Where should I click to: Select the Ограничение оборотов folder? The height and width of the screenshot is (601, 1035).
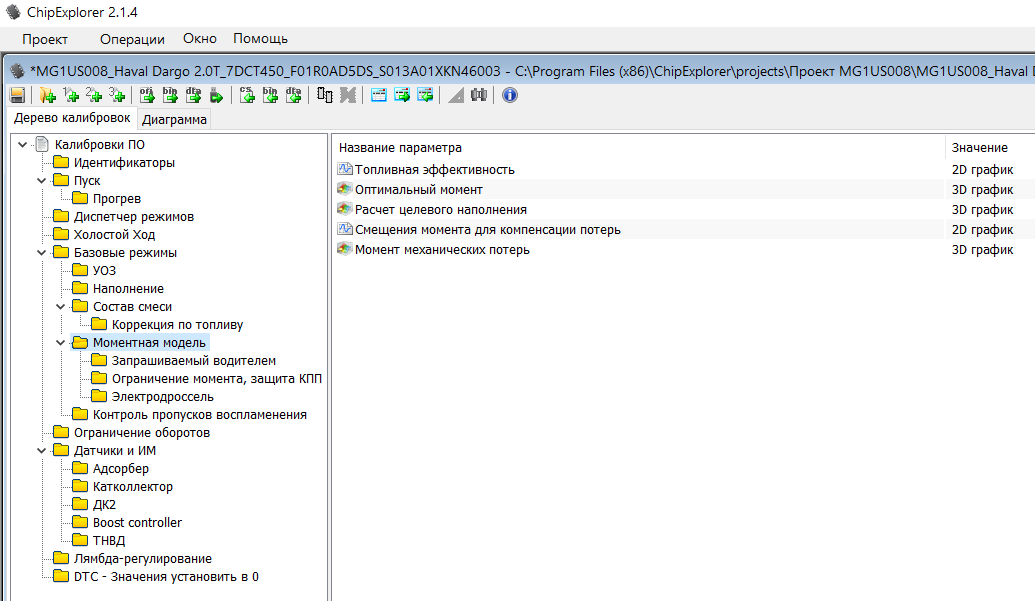(x=141, y=433)
